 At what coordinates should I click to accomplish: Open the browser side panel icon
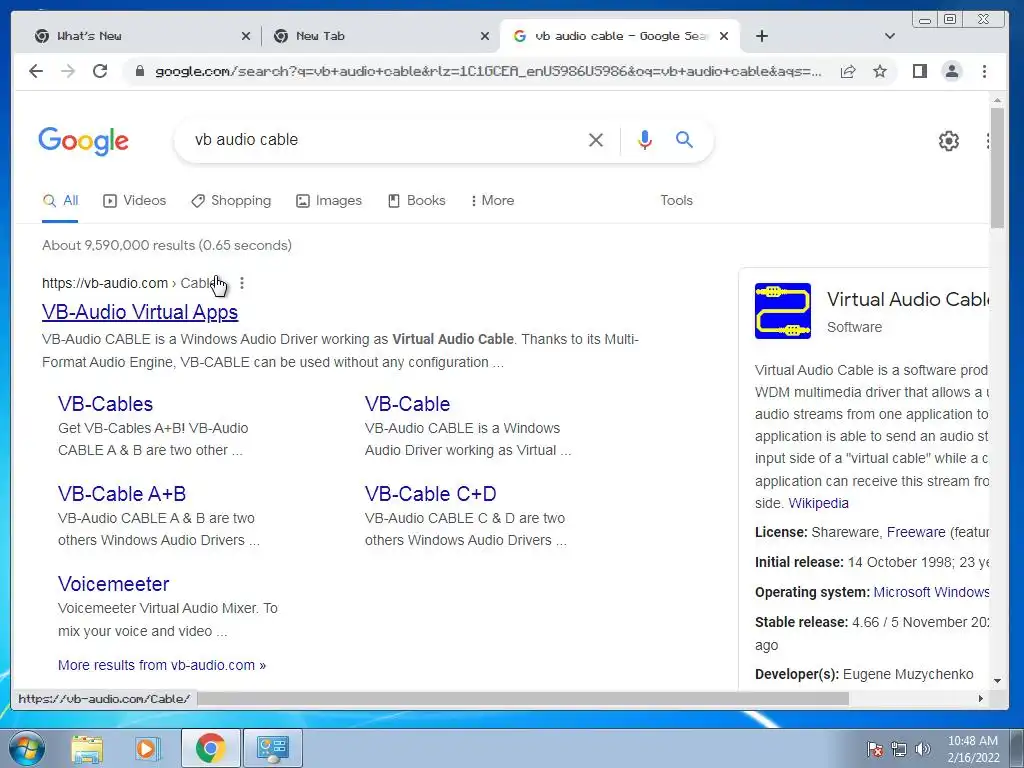[920, 71]
